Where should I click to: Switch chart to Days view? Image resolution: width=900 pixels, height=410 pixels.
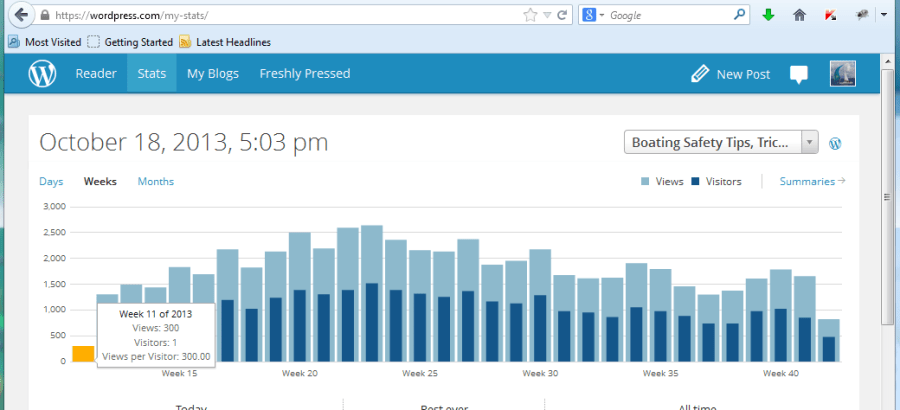pos(51,181)
